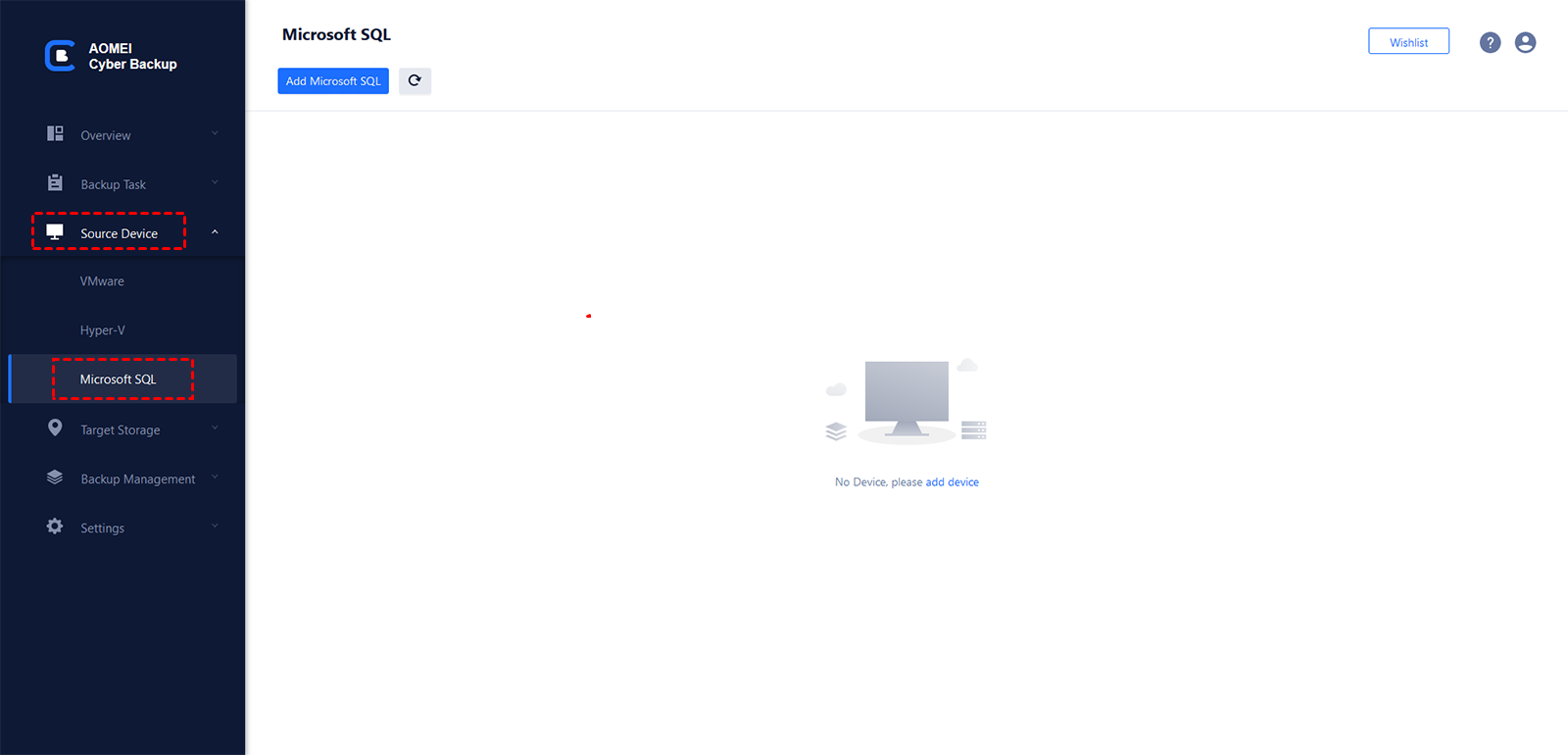
Task: Expand the Overview menu chevron
Action: click(x=215, y=134)
